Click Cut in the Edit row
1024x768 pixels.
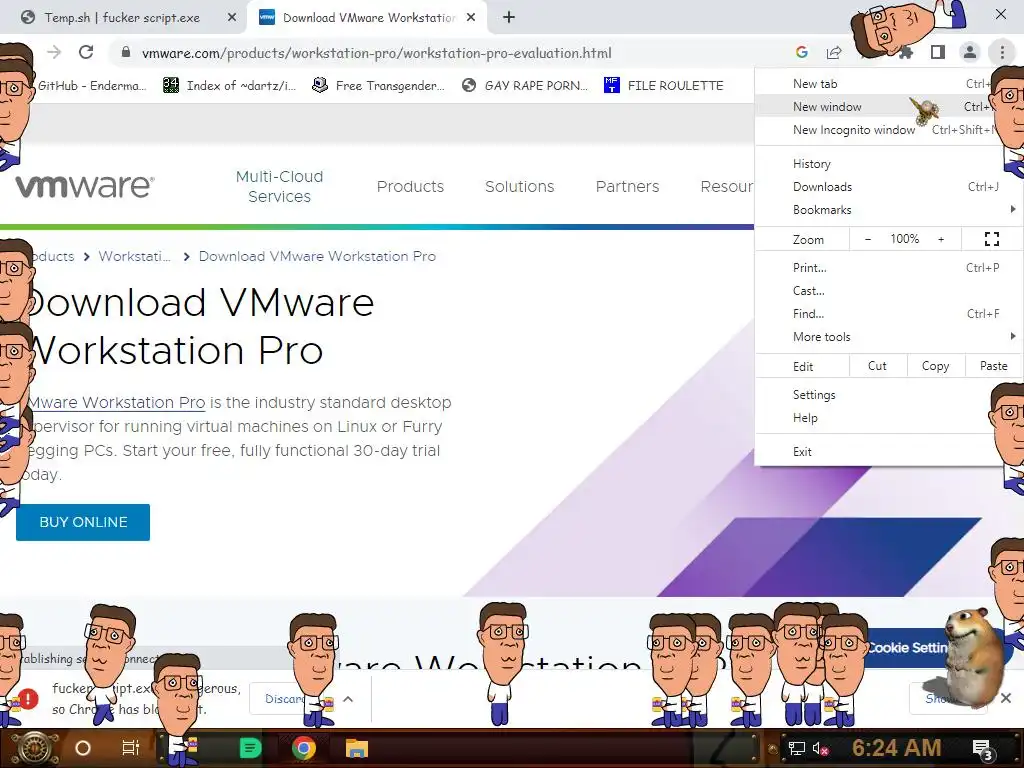[x=877, y=366]
